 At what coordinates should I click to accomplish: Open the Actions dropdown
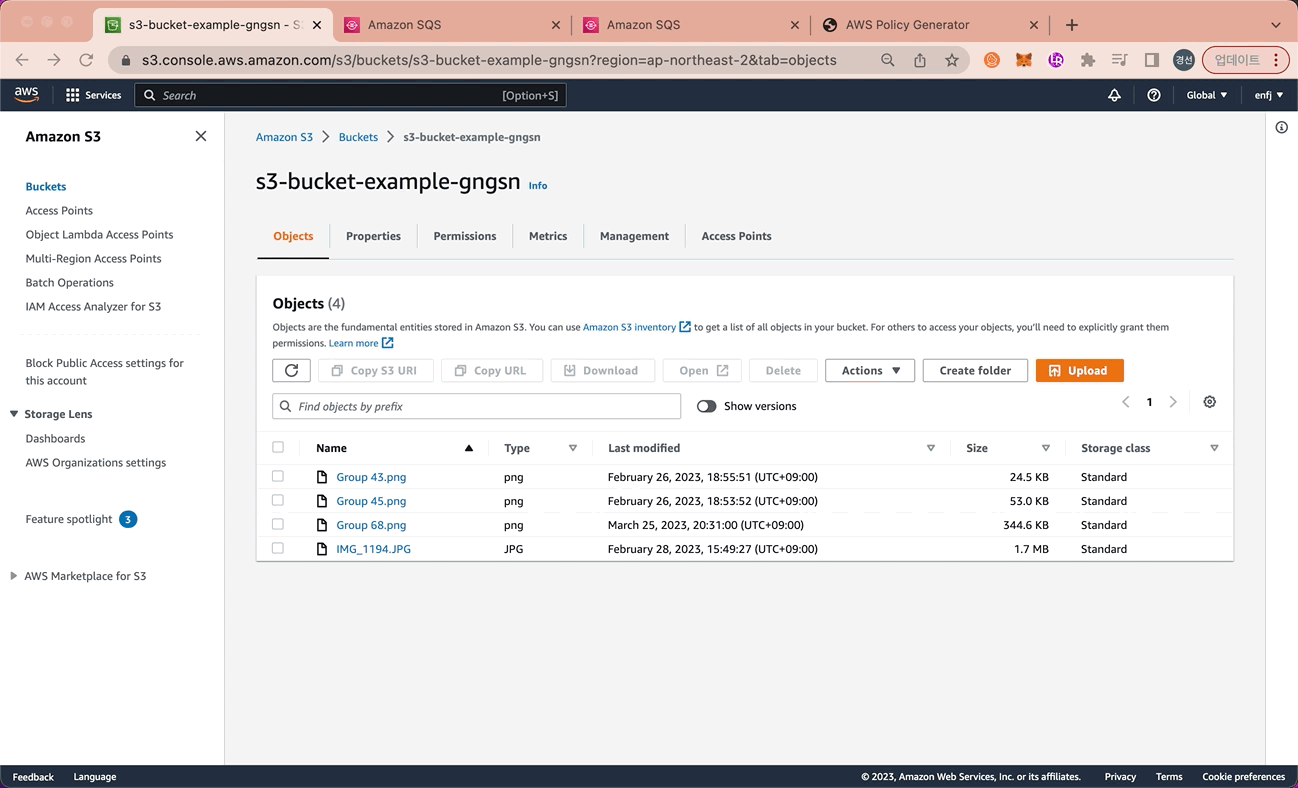pos(870,370)
